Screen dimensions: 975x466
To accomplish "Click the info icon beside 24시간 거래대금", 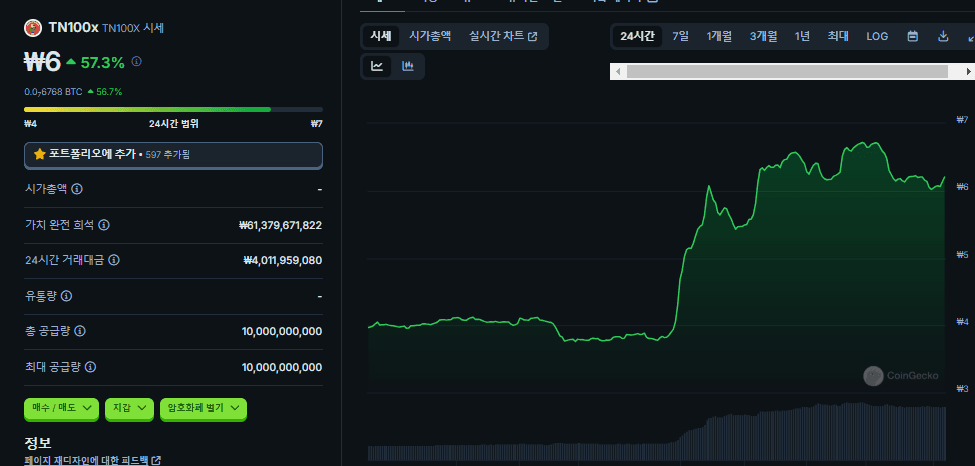I will tap(114, 260).
